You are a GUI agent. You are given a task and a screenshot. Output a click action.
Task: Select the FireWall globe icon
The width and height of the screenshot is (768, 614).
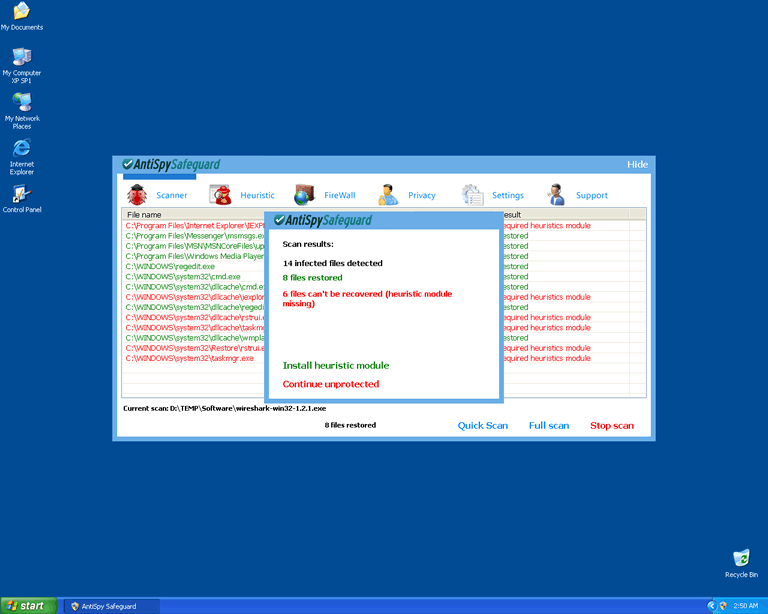(304, 195)
